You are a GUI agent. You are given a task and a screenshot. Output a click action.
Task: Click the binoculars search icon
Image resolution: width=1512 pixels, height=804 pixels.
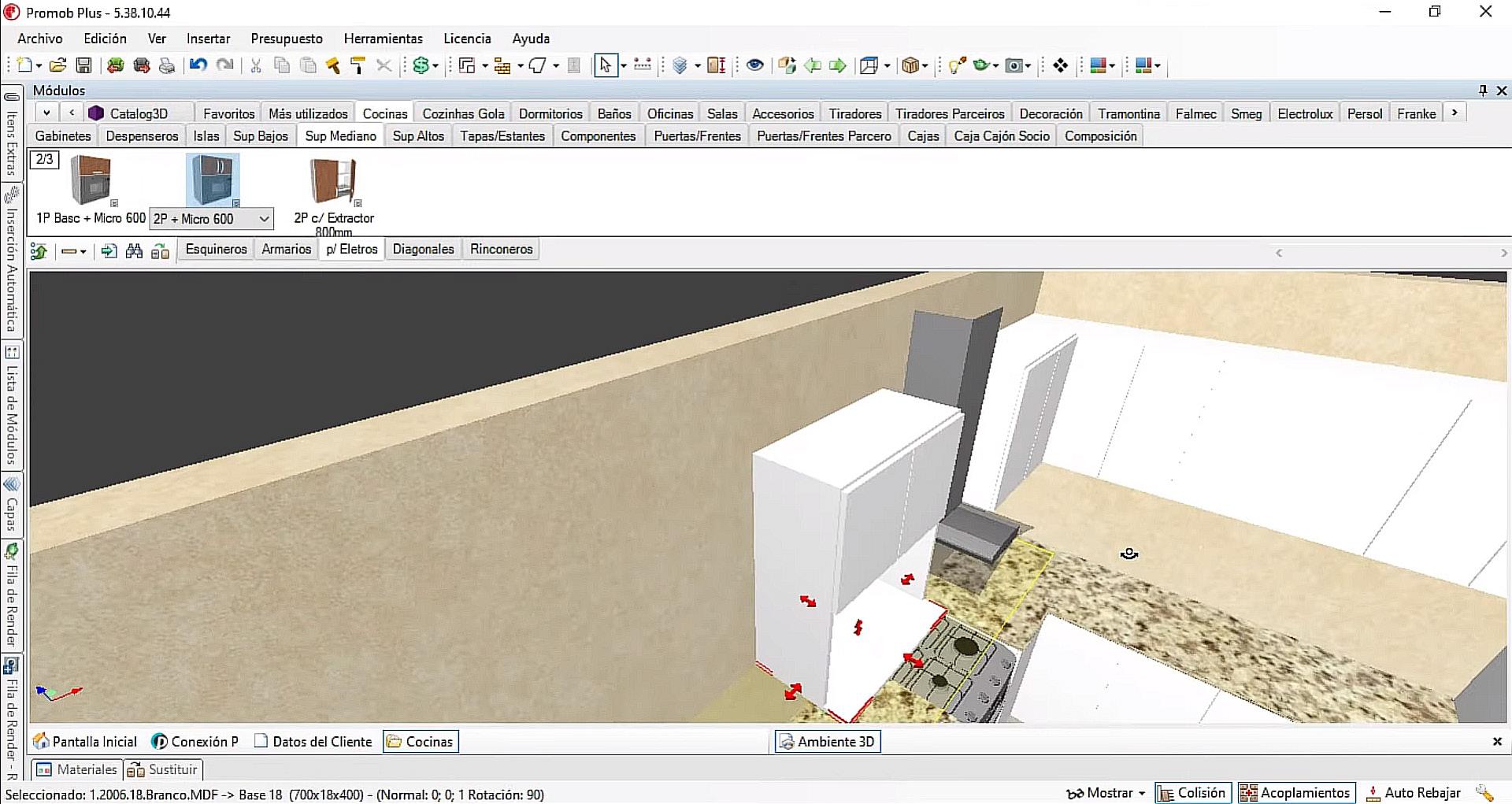[x=135, y=251]
